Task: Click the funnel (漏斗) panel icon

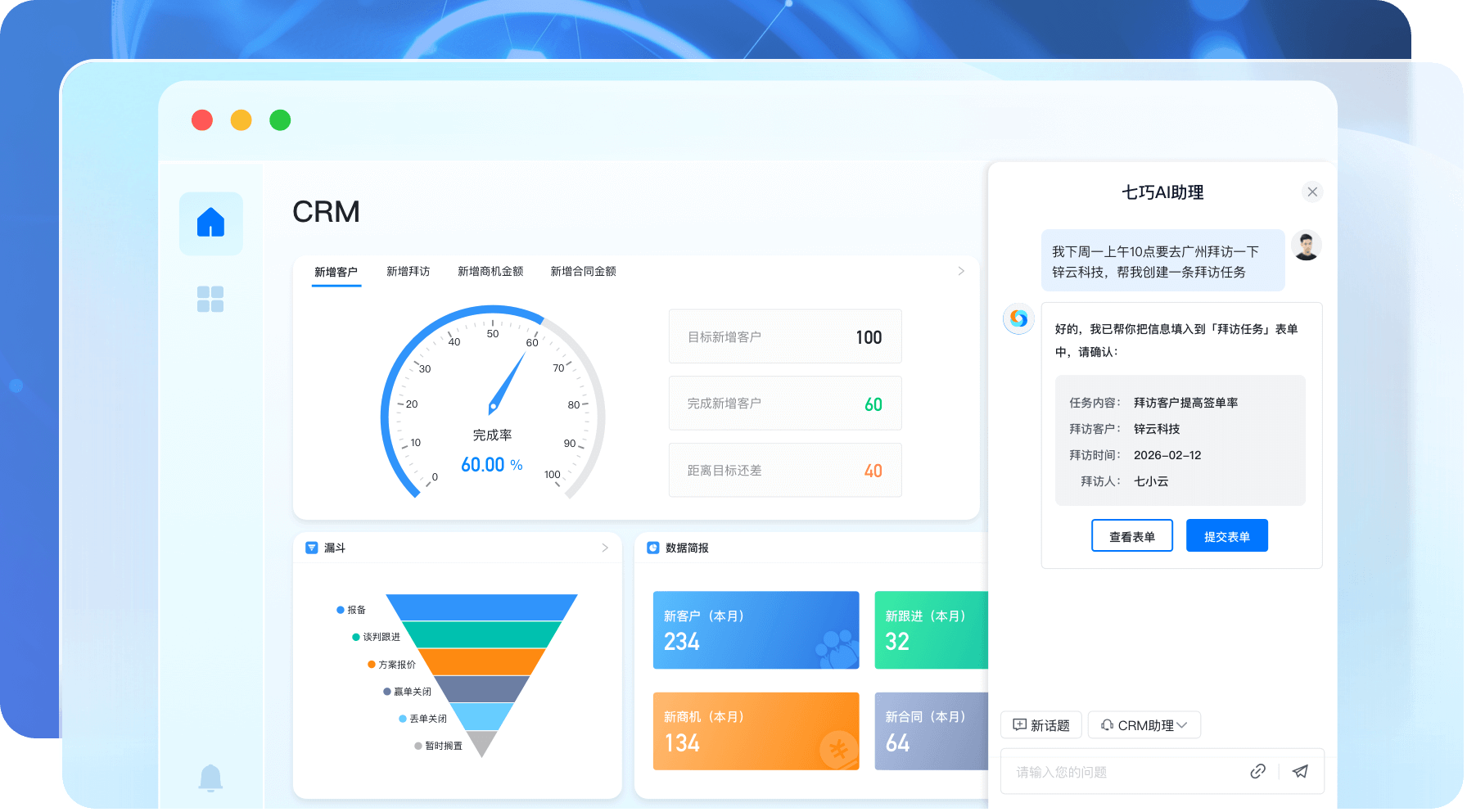Action: tap(312, 548)
